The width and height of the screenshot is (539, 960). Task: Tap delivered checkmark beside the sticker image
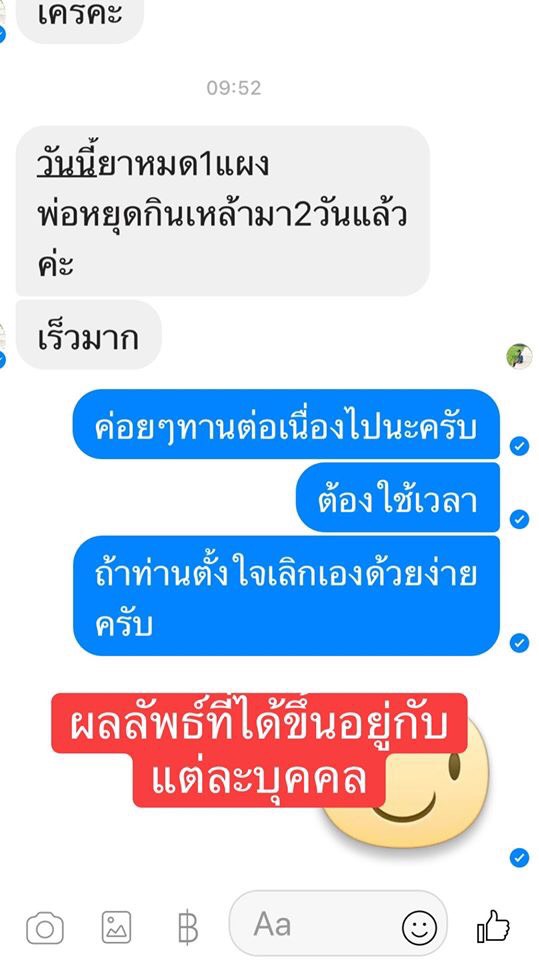click(x=519, y=857)
